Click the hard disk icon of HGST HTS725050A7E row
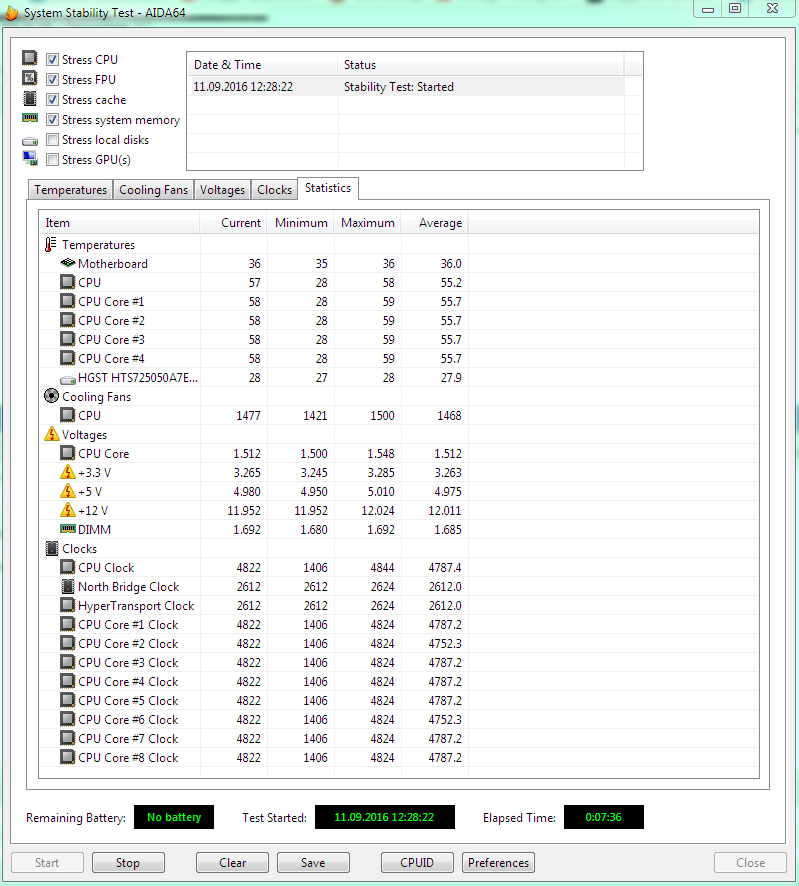 (68, 380)
